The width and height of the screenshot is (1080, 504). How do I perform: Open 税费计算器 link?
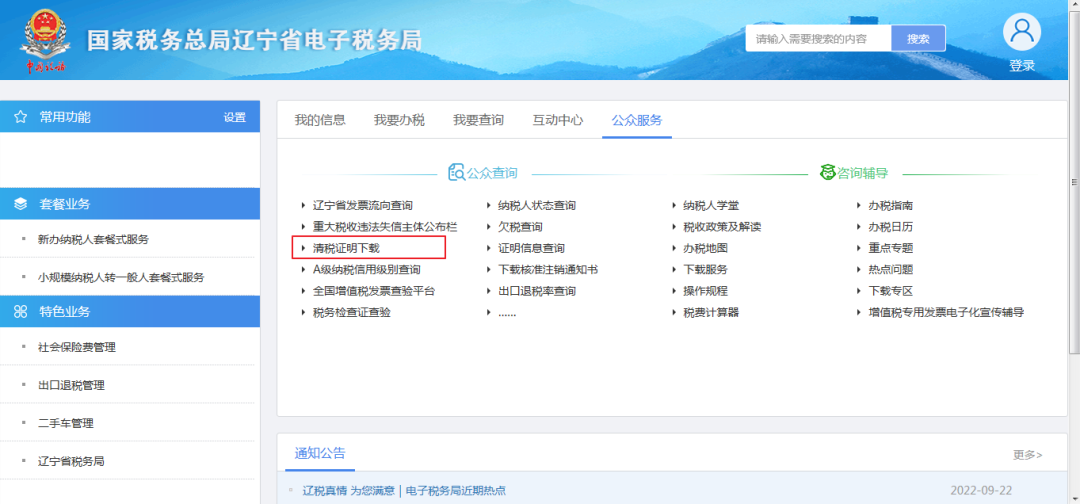point(712,312)
